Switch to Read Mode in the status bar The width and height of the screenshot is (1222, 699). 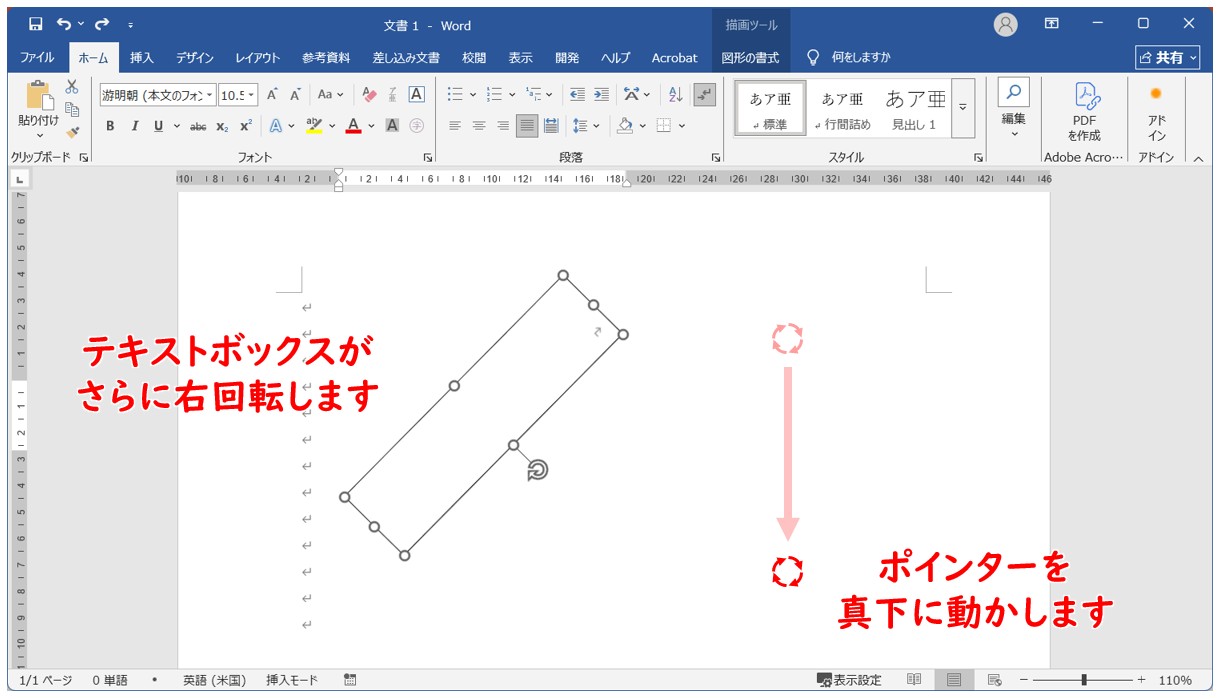(x=914, y=680)
